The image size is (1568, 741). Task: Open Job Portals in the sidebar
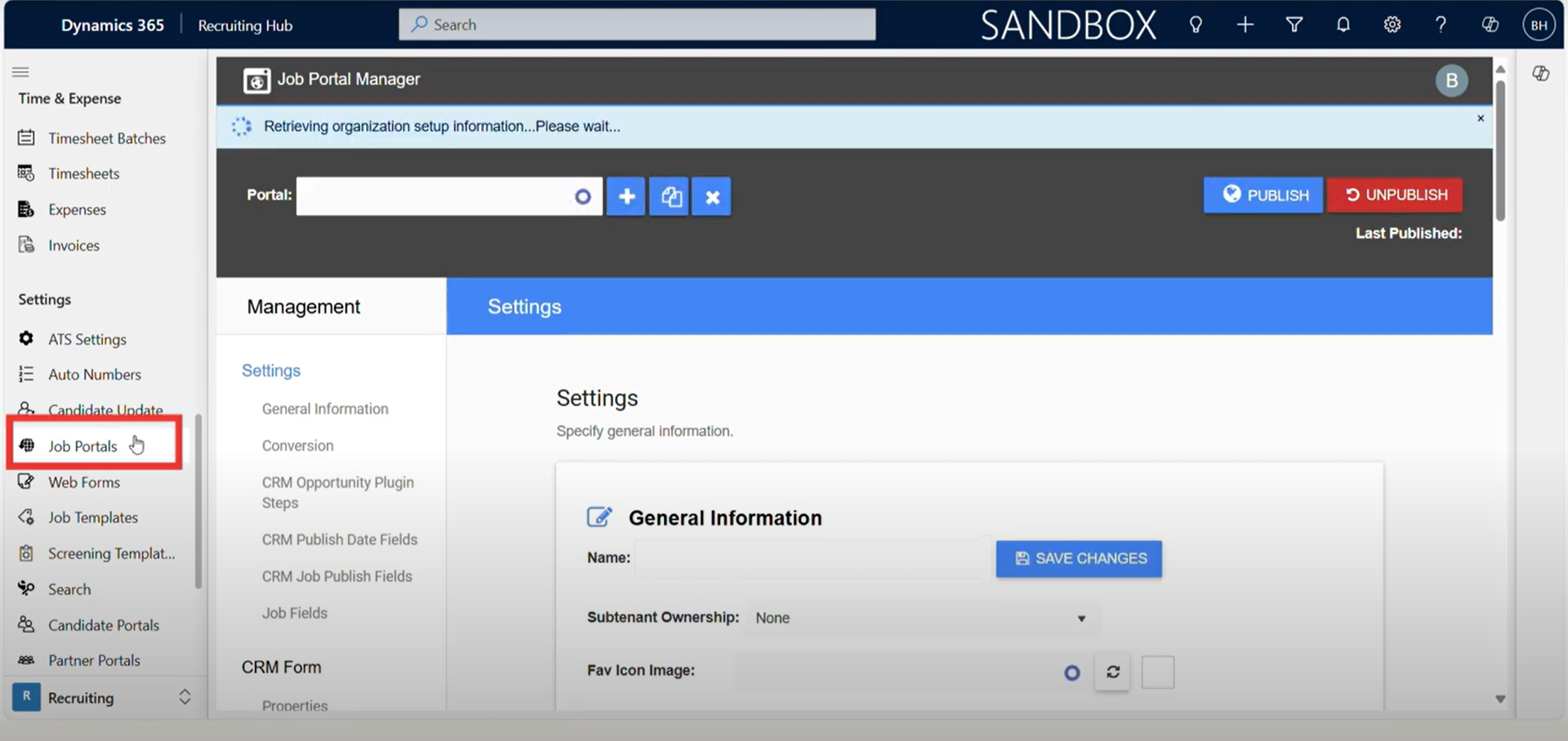click(x=82, y=446)
